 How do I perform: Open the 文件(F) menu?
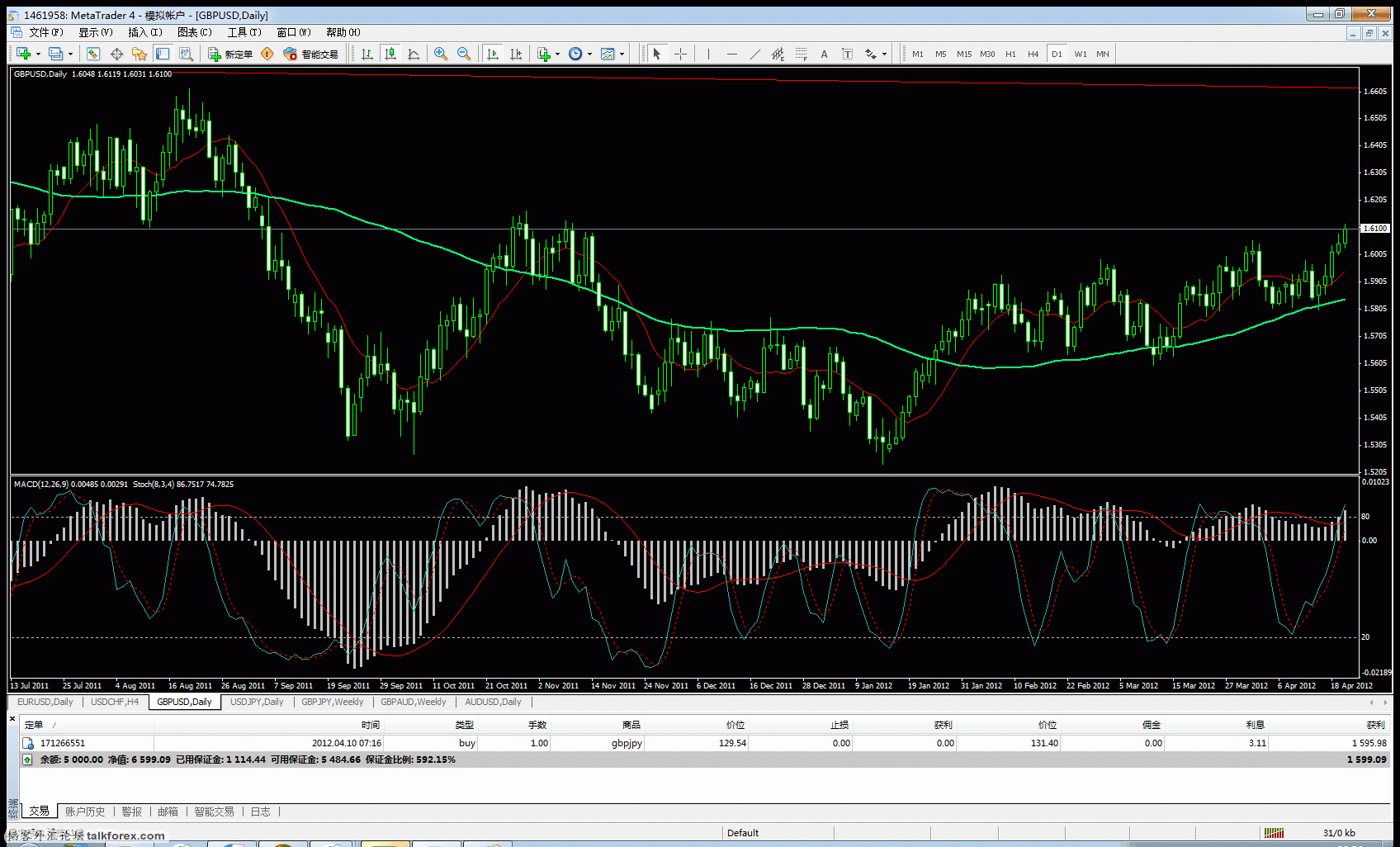pos(46,32)
